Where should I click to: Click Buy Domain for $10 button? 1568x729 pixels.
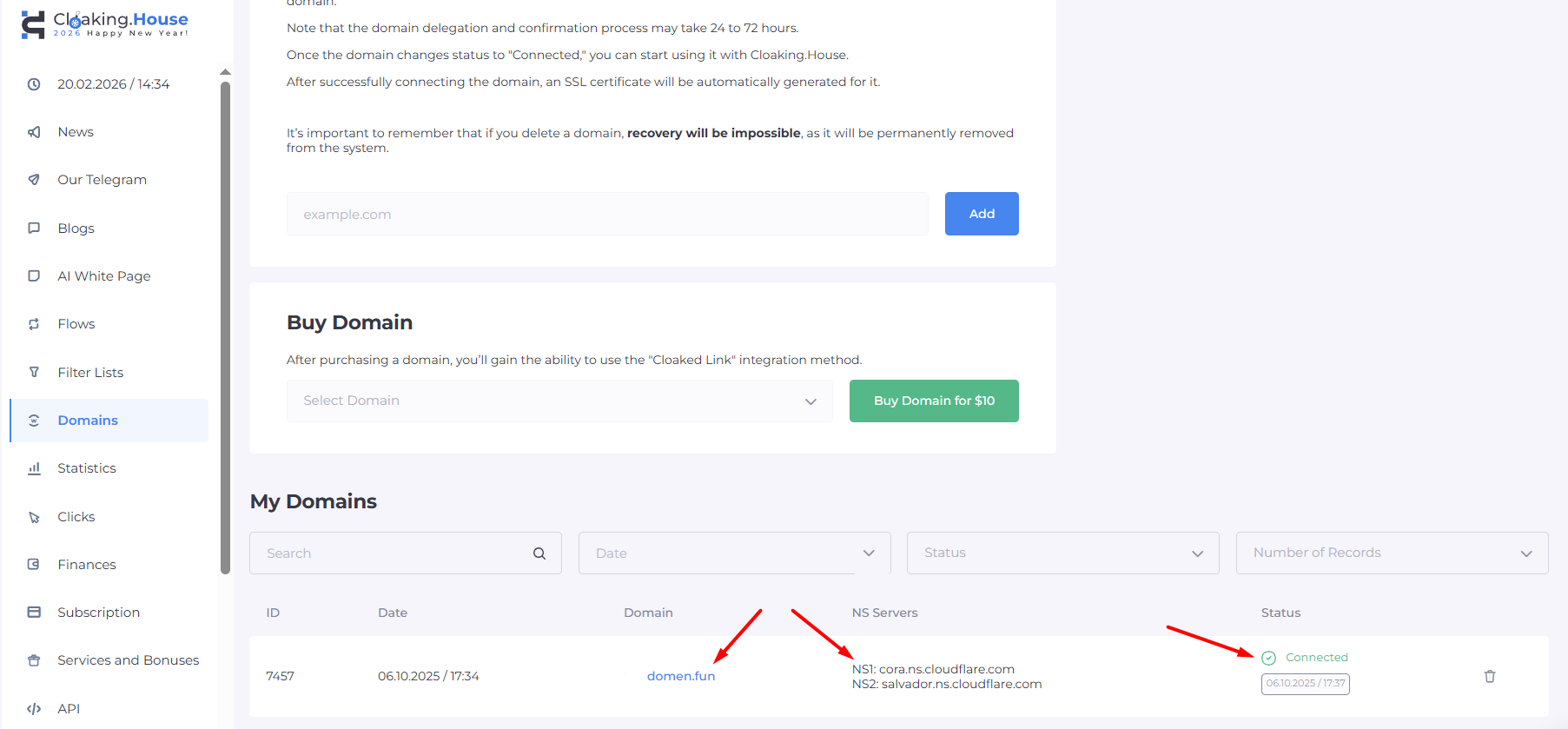pyautogui.click(x=934, y=401)
